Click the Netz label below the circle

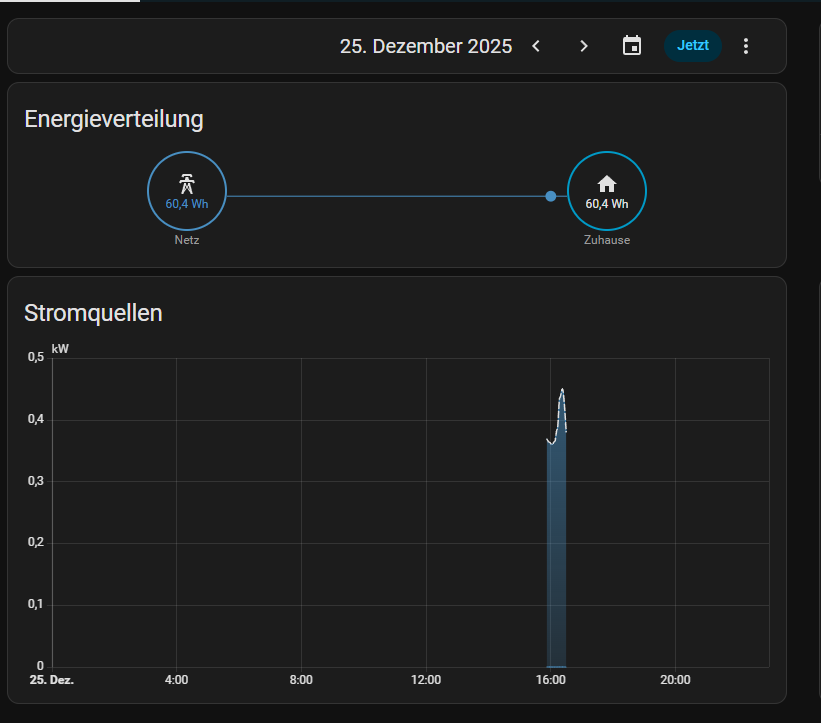[187, 241]
